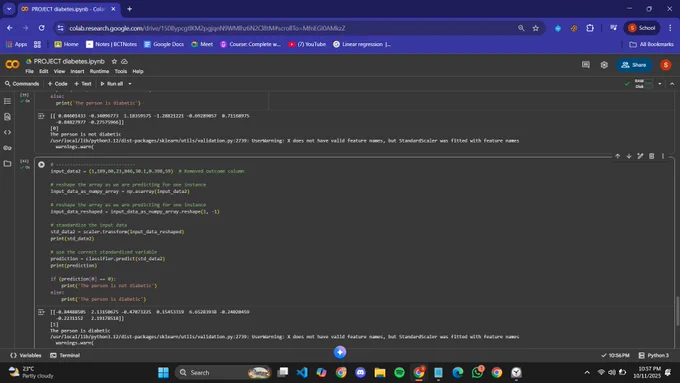Open the Insert menu
The height and width of the screenshot is (383, 680).
tap(77, 72)
